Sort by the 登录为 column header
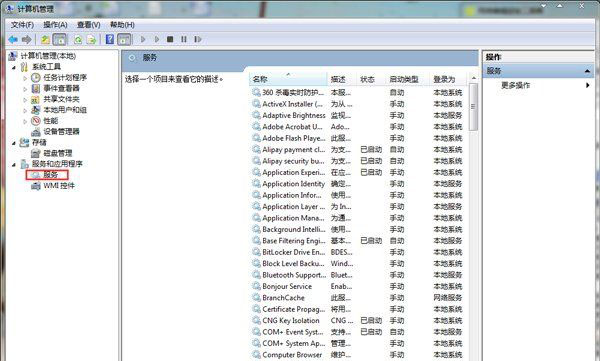 (448, 79)
